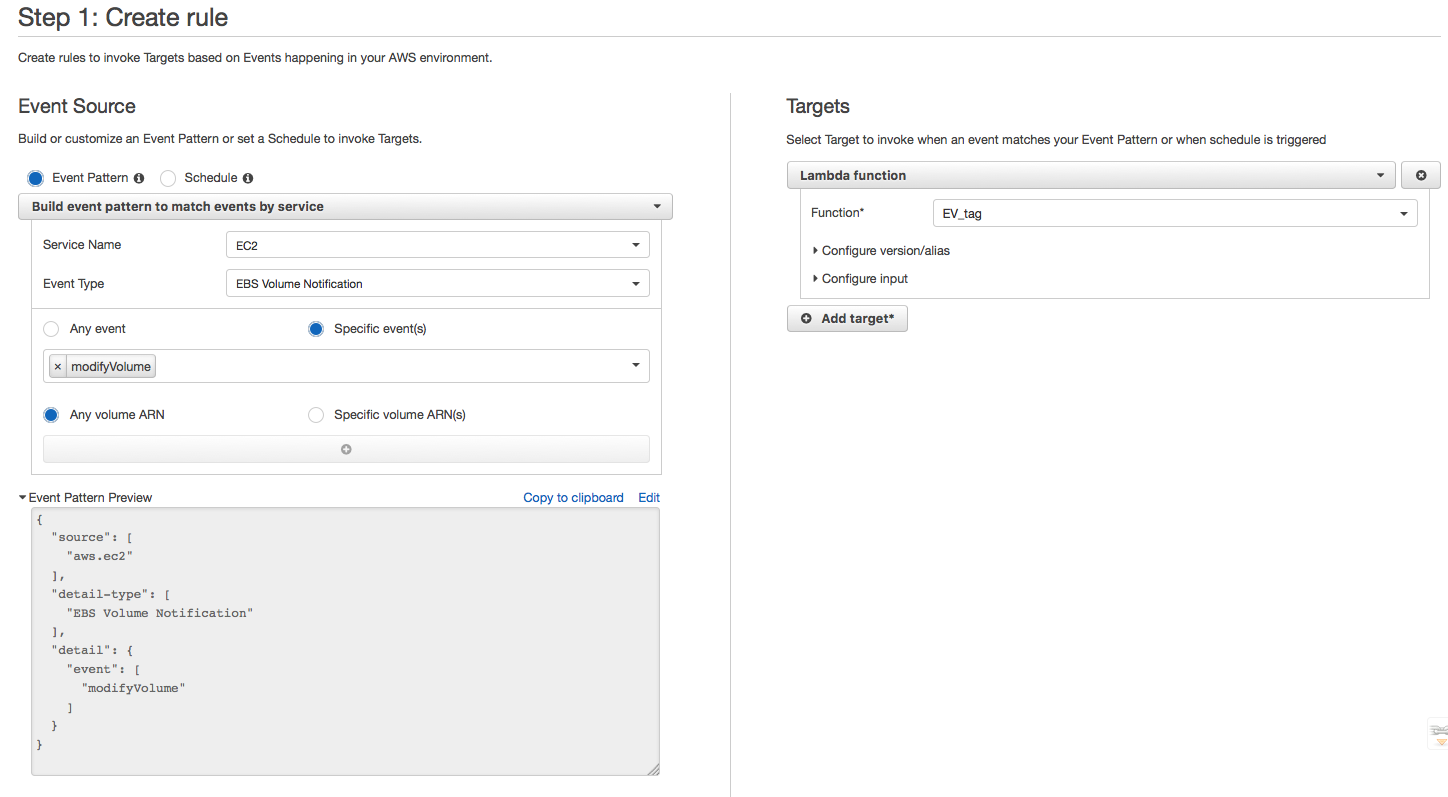The height and width of the screenshot is (797, 1448).
Task: Click the plus icon bar under volume ARN
Action: 346,449
